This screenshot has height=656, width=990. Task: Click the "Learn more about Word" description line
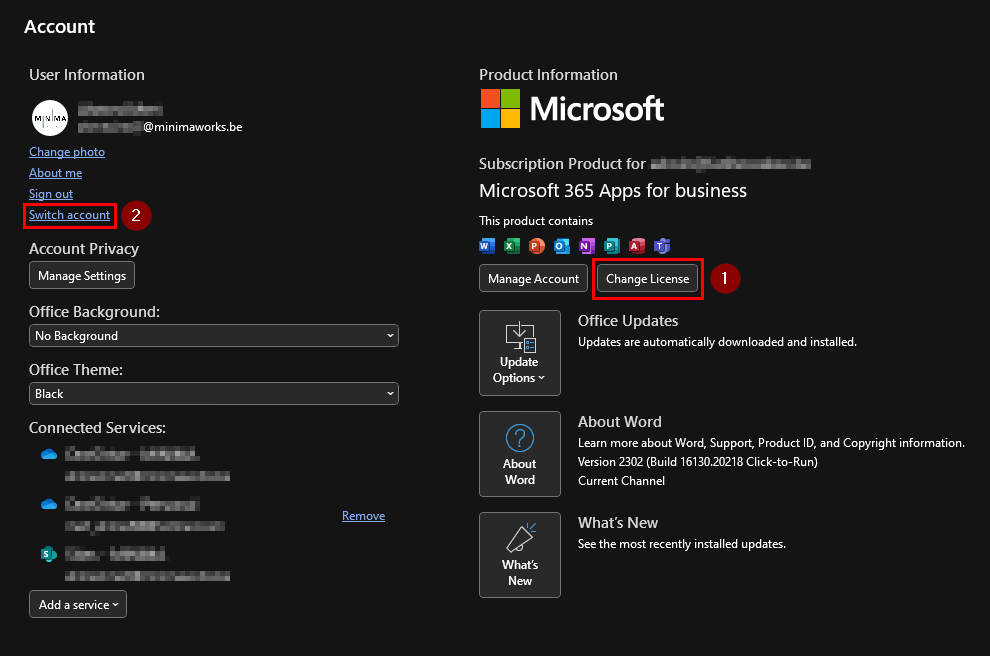pyautogui.click(x=772, y=443)
